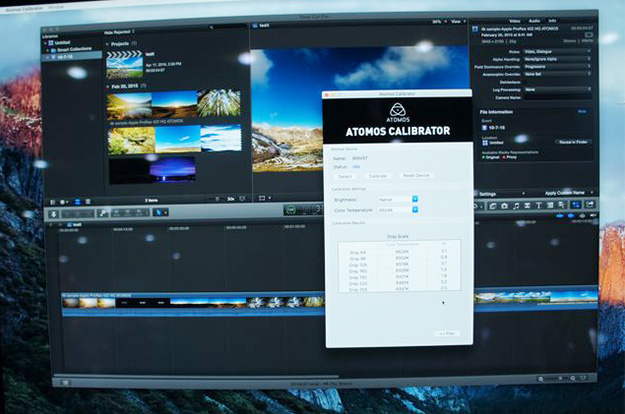
Task: Click Reveal in Finder button
Action: [573, 142]
